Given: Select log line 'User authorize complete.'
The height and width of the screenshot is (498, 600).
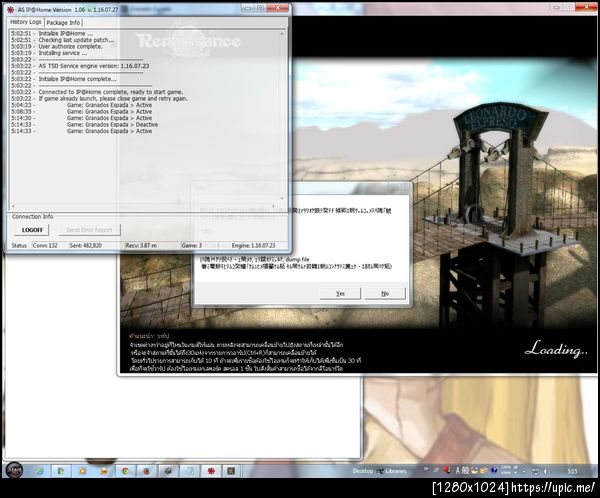Looking at the screenshot, I should [70, 46].
